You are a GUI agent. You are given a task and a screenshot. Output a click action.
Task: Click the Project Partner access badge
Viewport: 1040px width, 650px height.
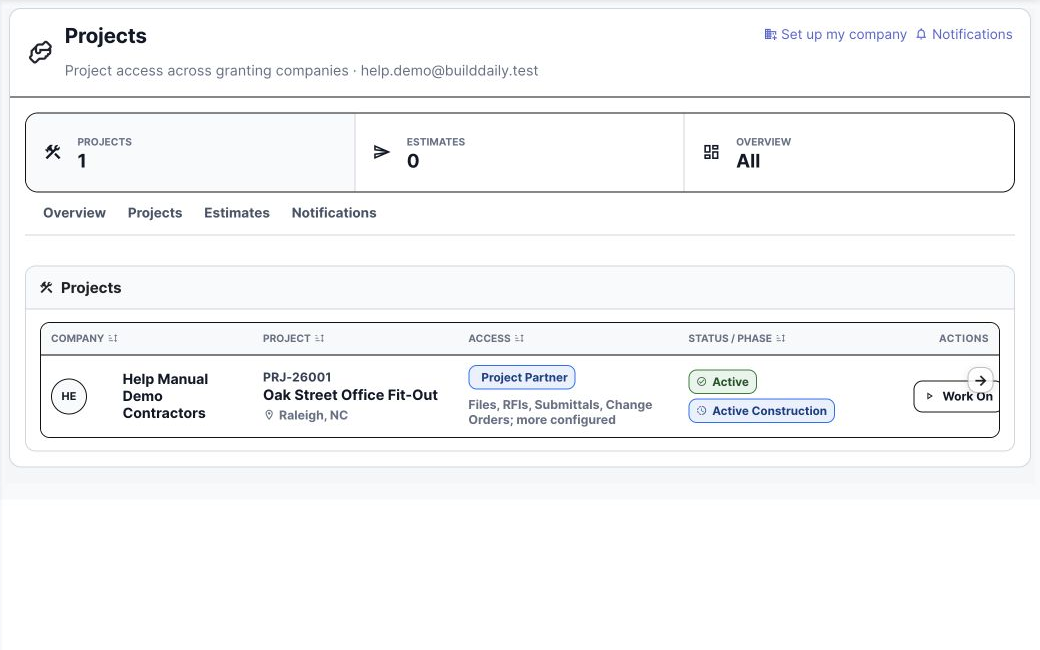pos(522,377)
